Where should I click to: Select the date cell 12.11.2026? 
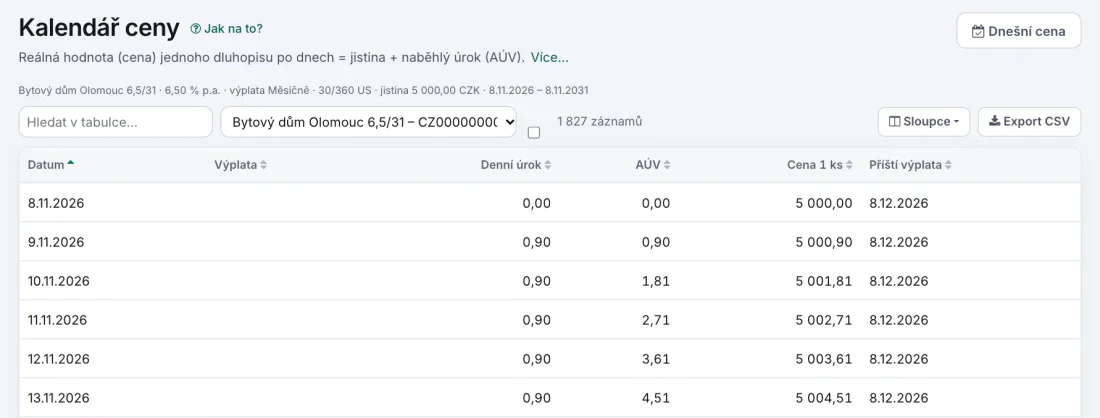pos(59,359)
